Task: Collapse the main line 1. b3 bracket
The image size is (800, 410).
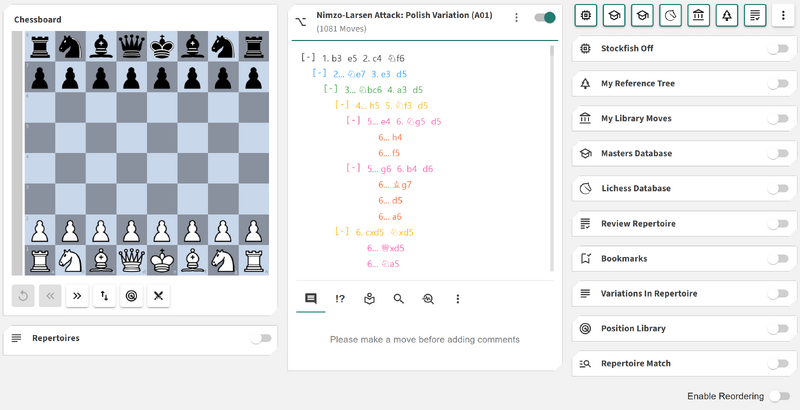Action: 308,58
